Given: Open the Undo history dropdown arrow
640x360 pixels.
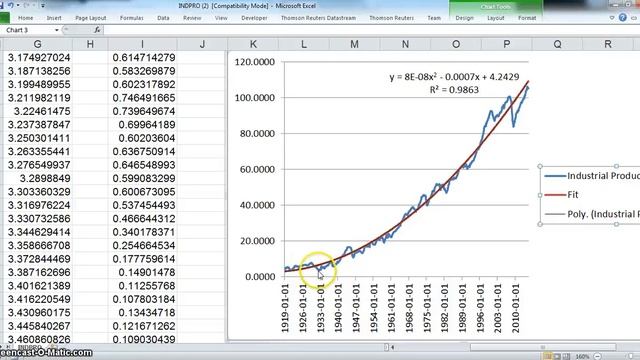Looking at the screenshot, I should point(18,6).
